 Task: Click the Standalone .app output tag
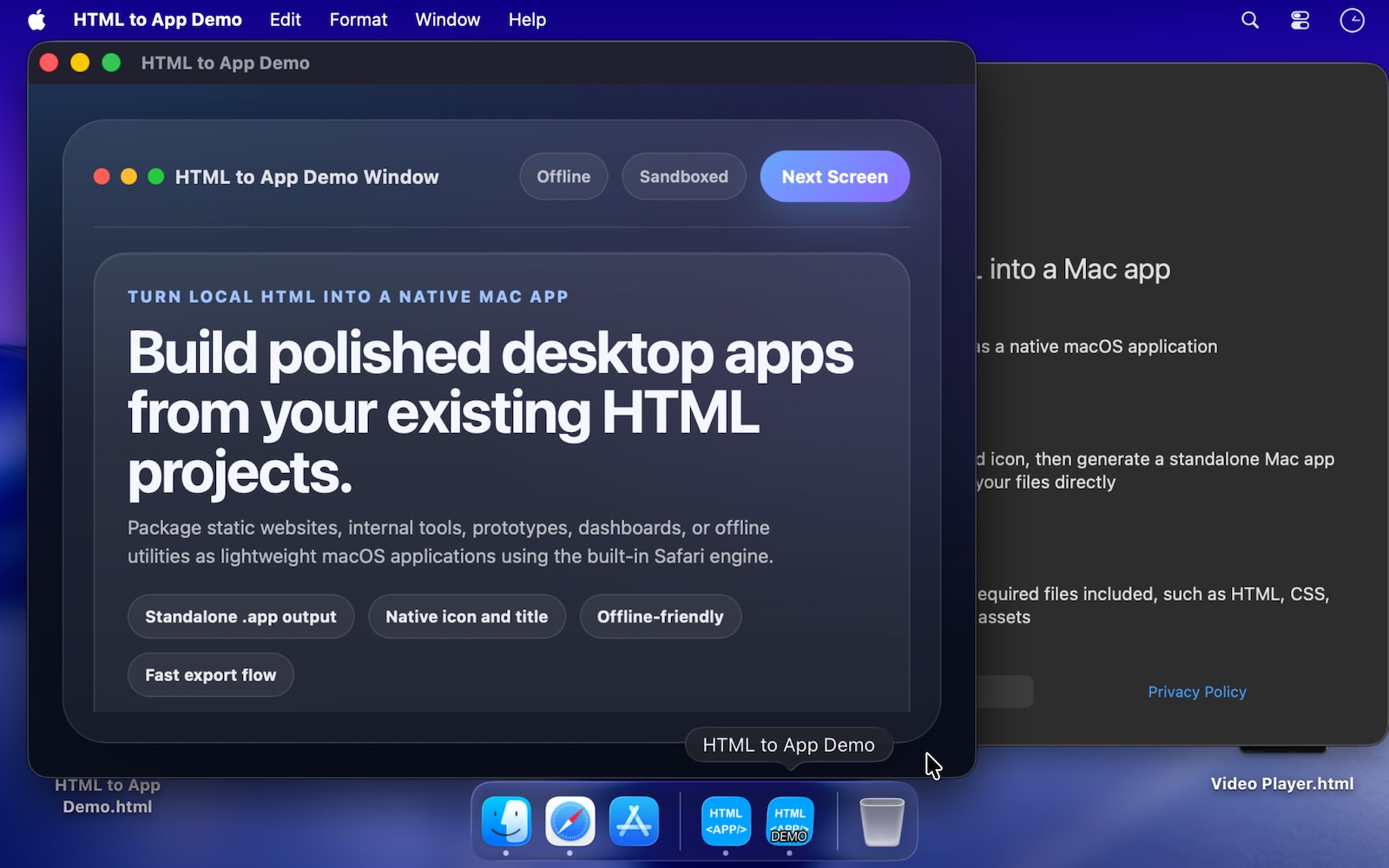click(240, 616)
